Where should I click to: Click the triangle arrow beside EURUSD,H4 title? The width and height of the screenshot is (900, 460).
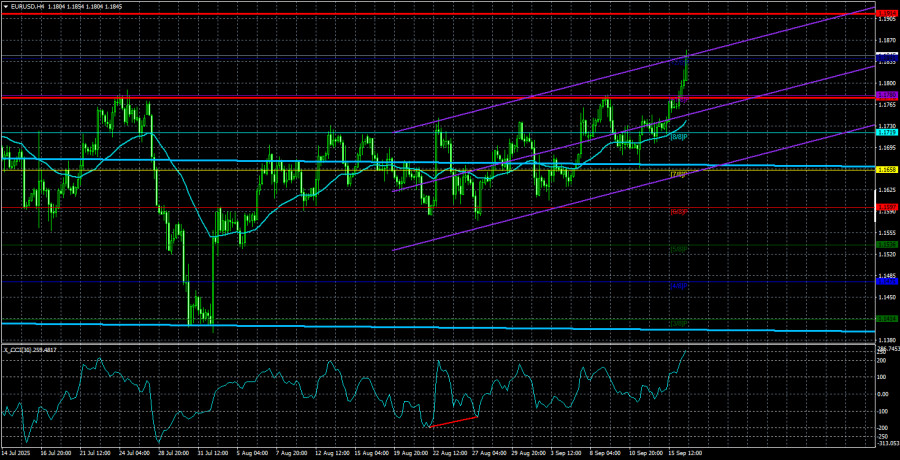click(x=5, y=6)
